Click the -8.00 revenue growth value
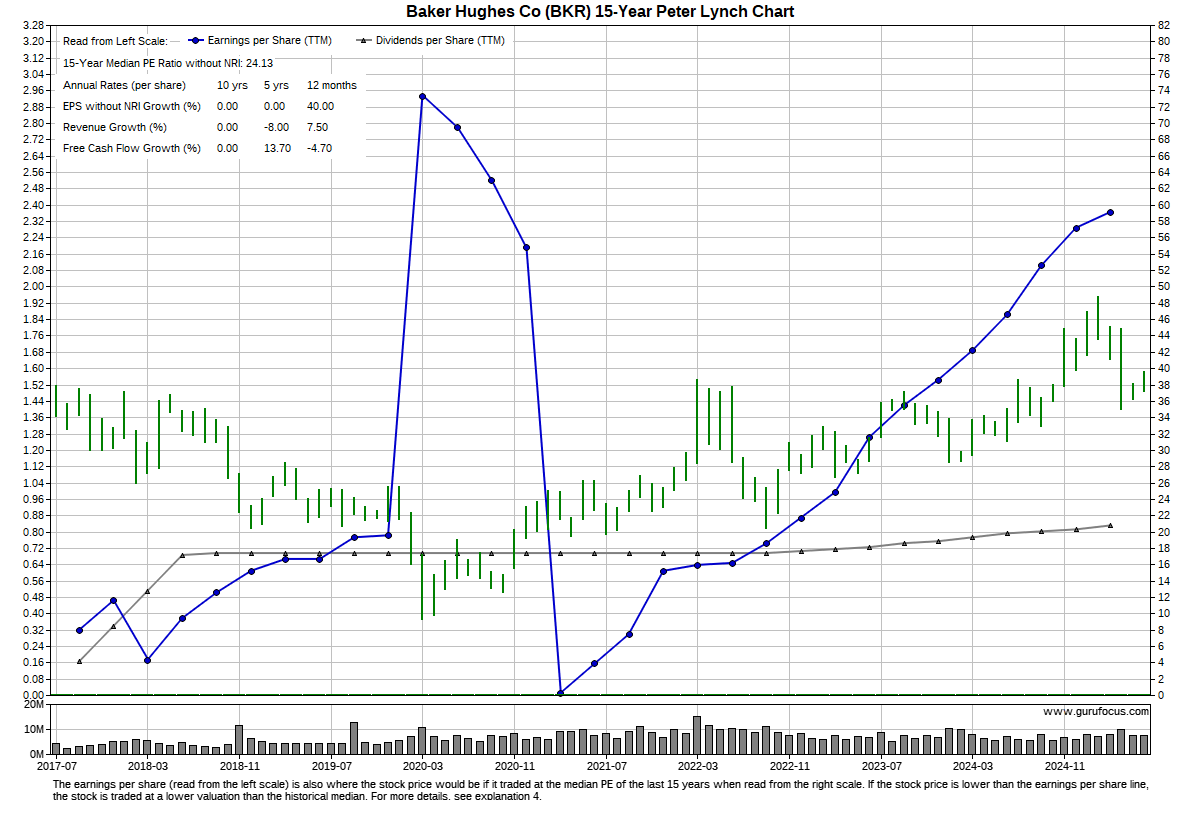The image size is (1200, 820). point(276,127)
